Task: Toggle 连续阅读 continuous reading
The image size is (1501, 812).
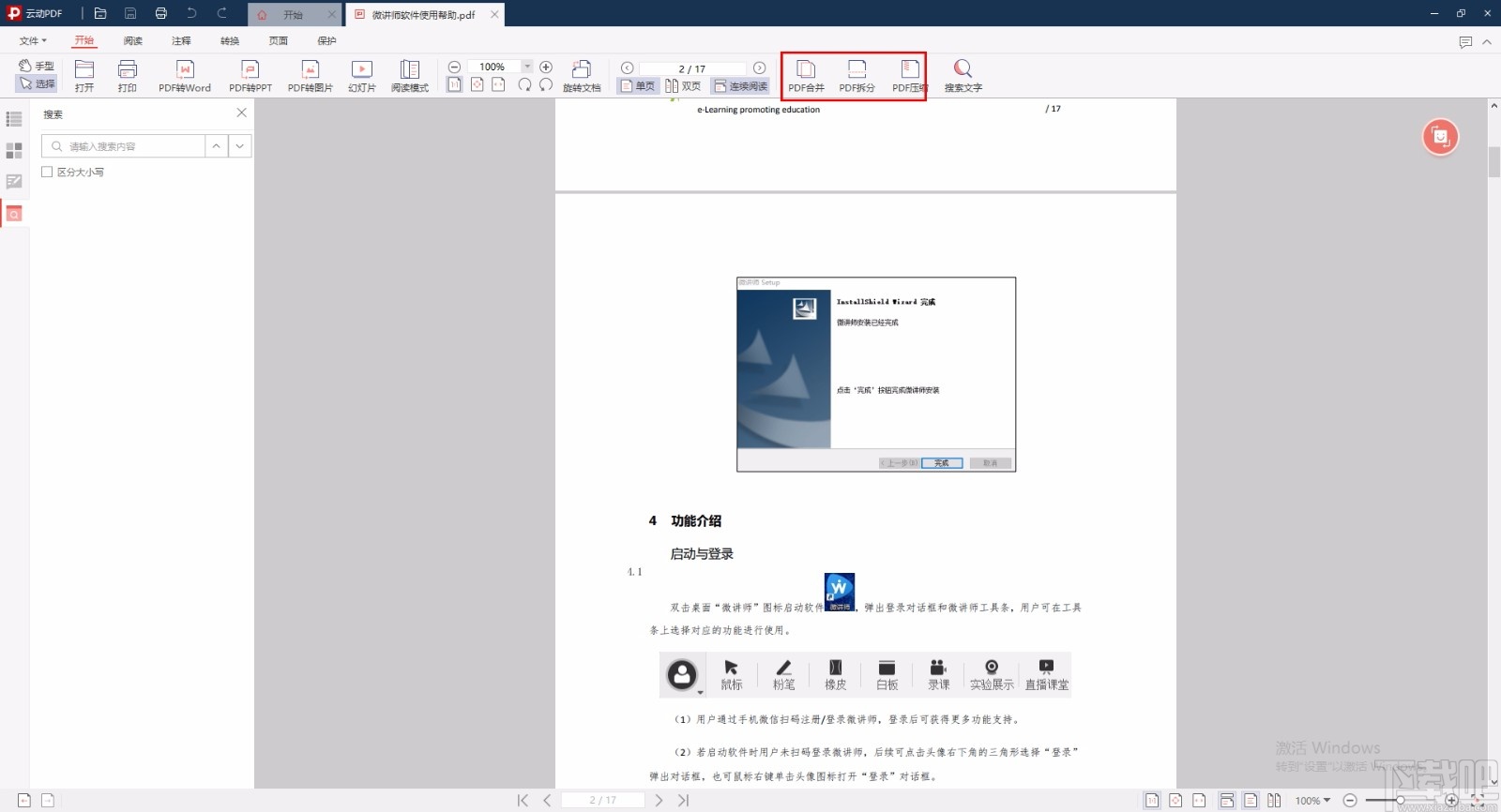Action: 740,85
